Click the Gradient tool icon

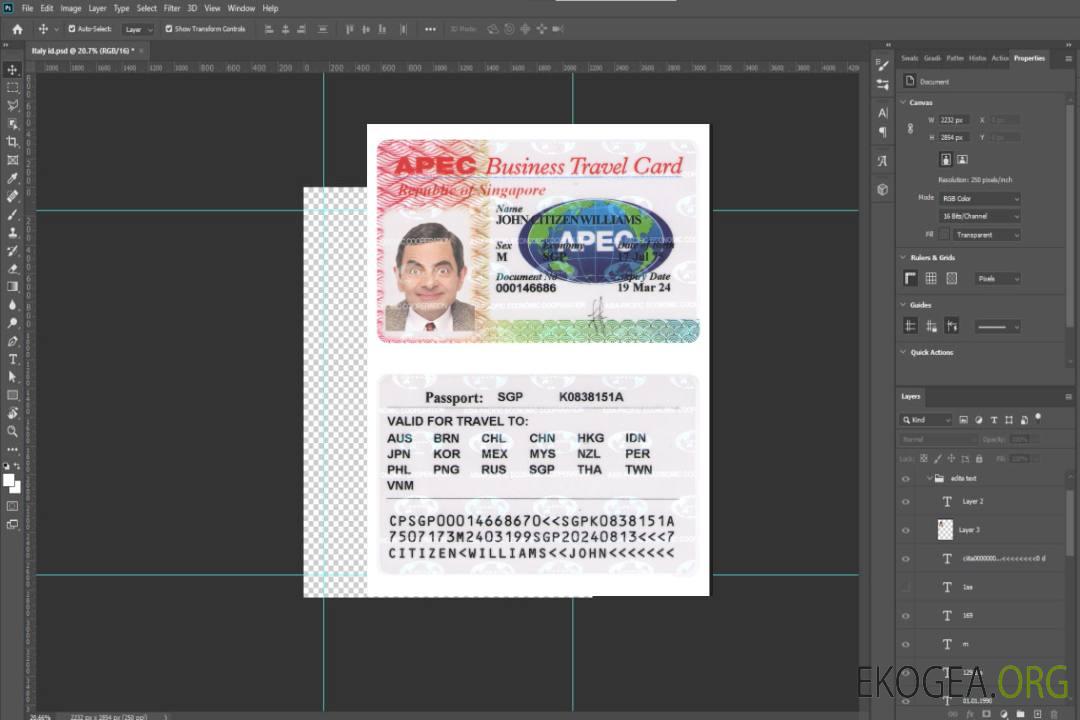tap(13, 287)
